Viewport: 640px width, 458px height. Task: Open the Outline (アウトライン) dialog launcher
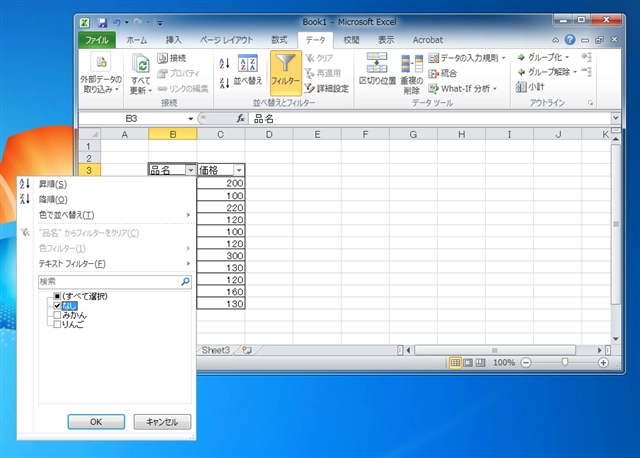[x=590, y=103]
